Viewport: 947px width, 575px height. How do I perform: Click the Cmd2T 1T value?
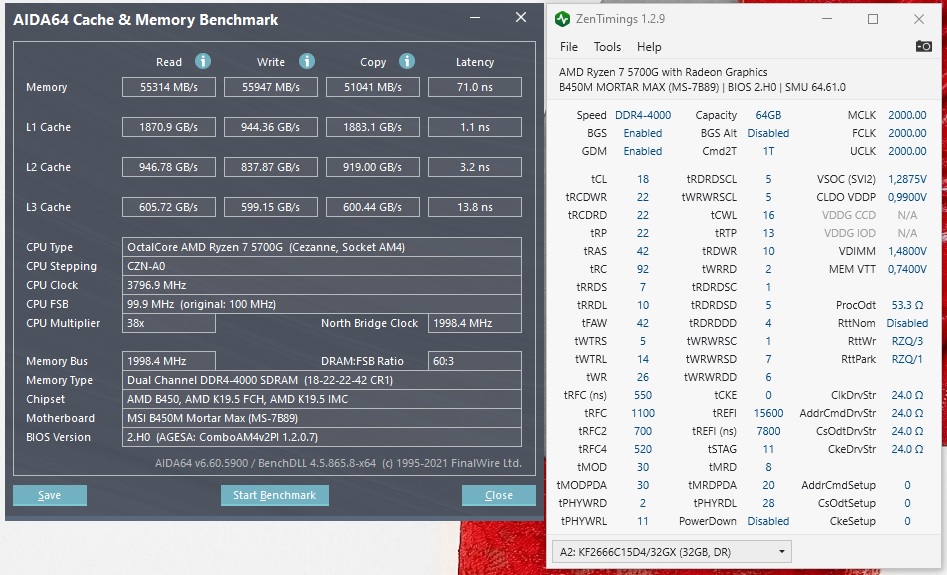768,151
